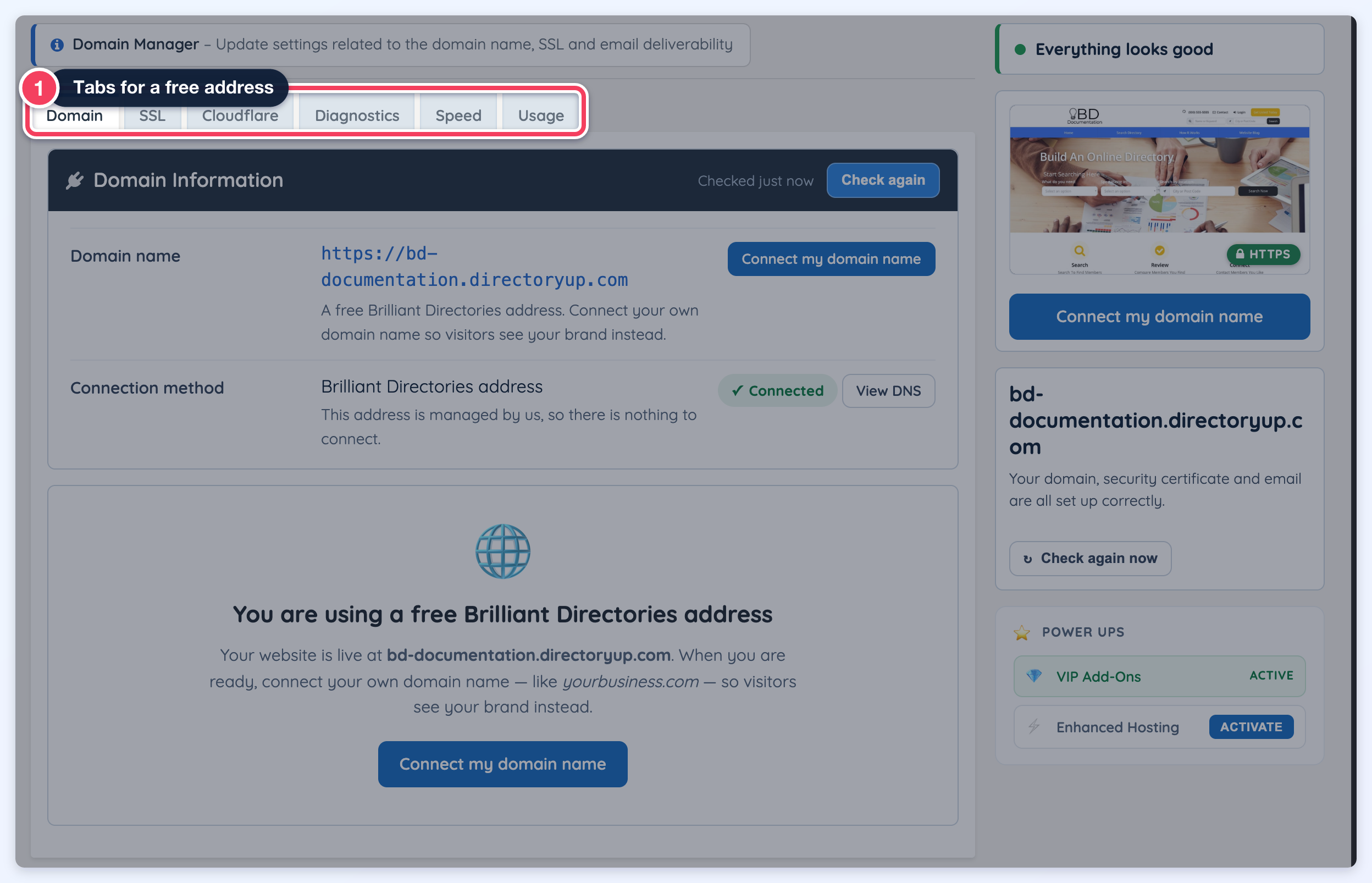Click the diamond icon beside VIP Add-Ons
The height and width of the screenshot is (883, 1372).
(x=1034, y=676)
